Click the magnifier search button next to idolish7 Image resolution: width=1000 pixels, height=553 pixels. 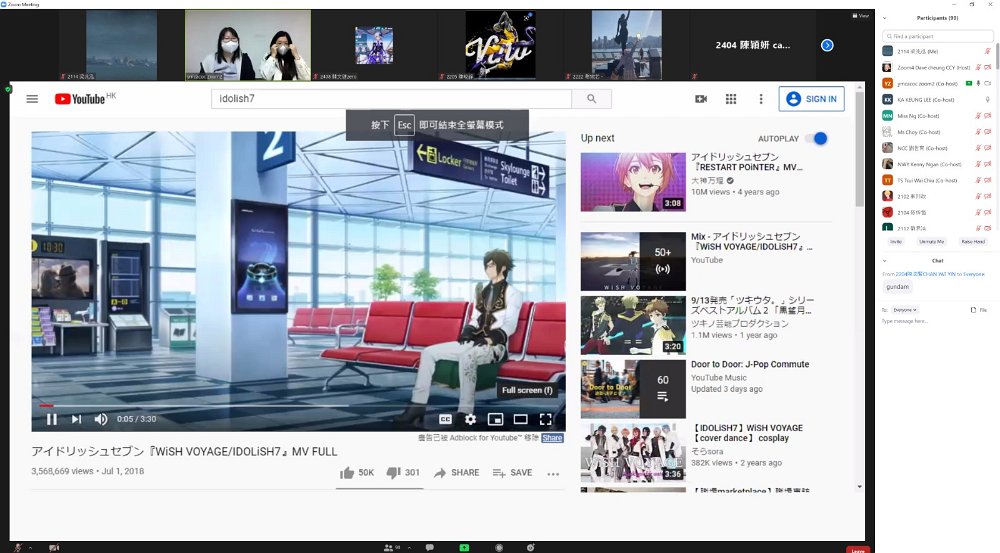click(592, 99)
